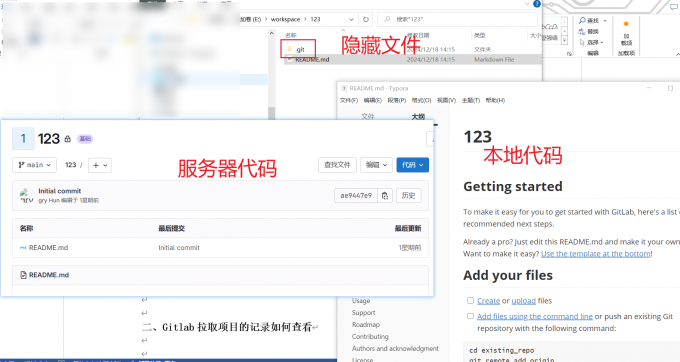Click 'Usage' in Typora outline

point(361,300)
